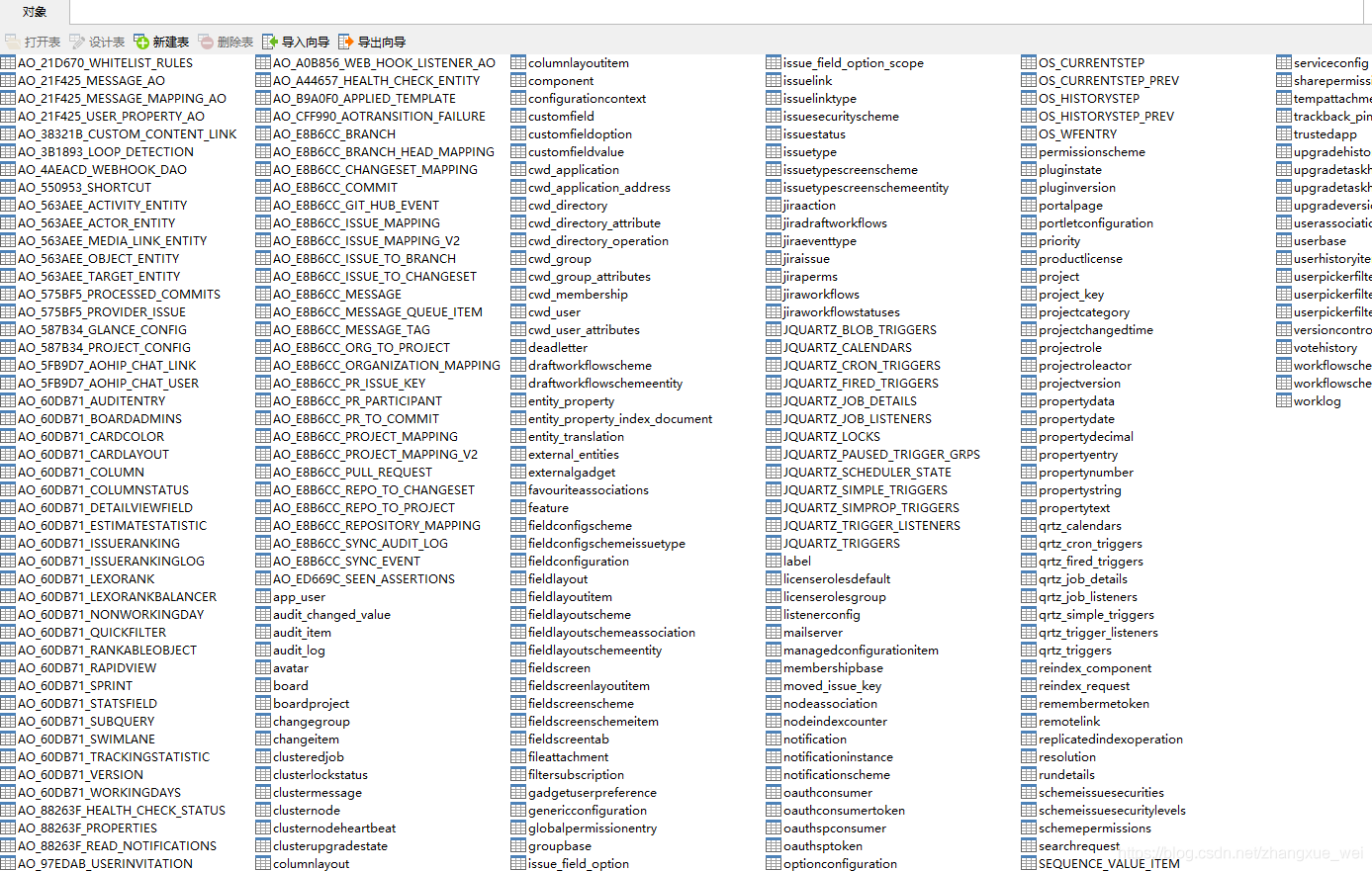Select the AO_60DB71_AUDITENTRY table name
Image resolution: width=1372 pixels, height=871 pixels.
click(92, 400)
